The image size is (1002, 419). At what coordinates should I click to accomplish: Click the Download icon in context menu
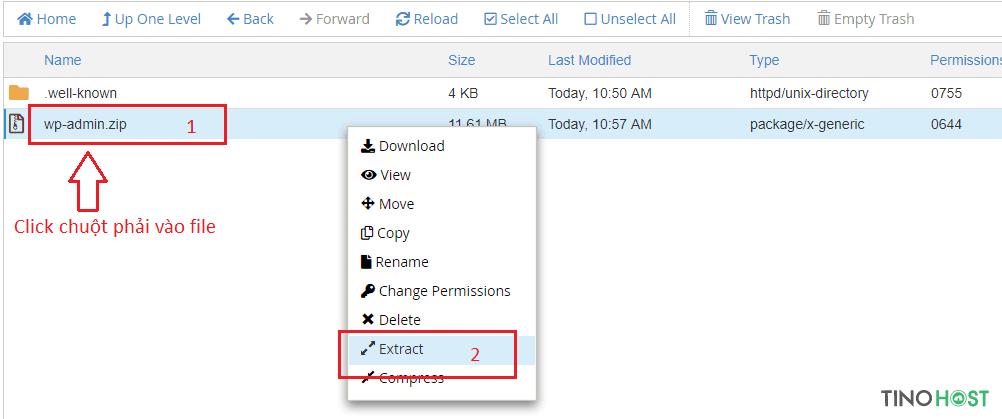pyautogui.click(x=368, y=146)
